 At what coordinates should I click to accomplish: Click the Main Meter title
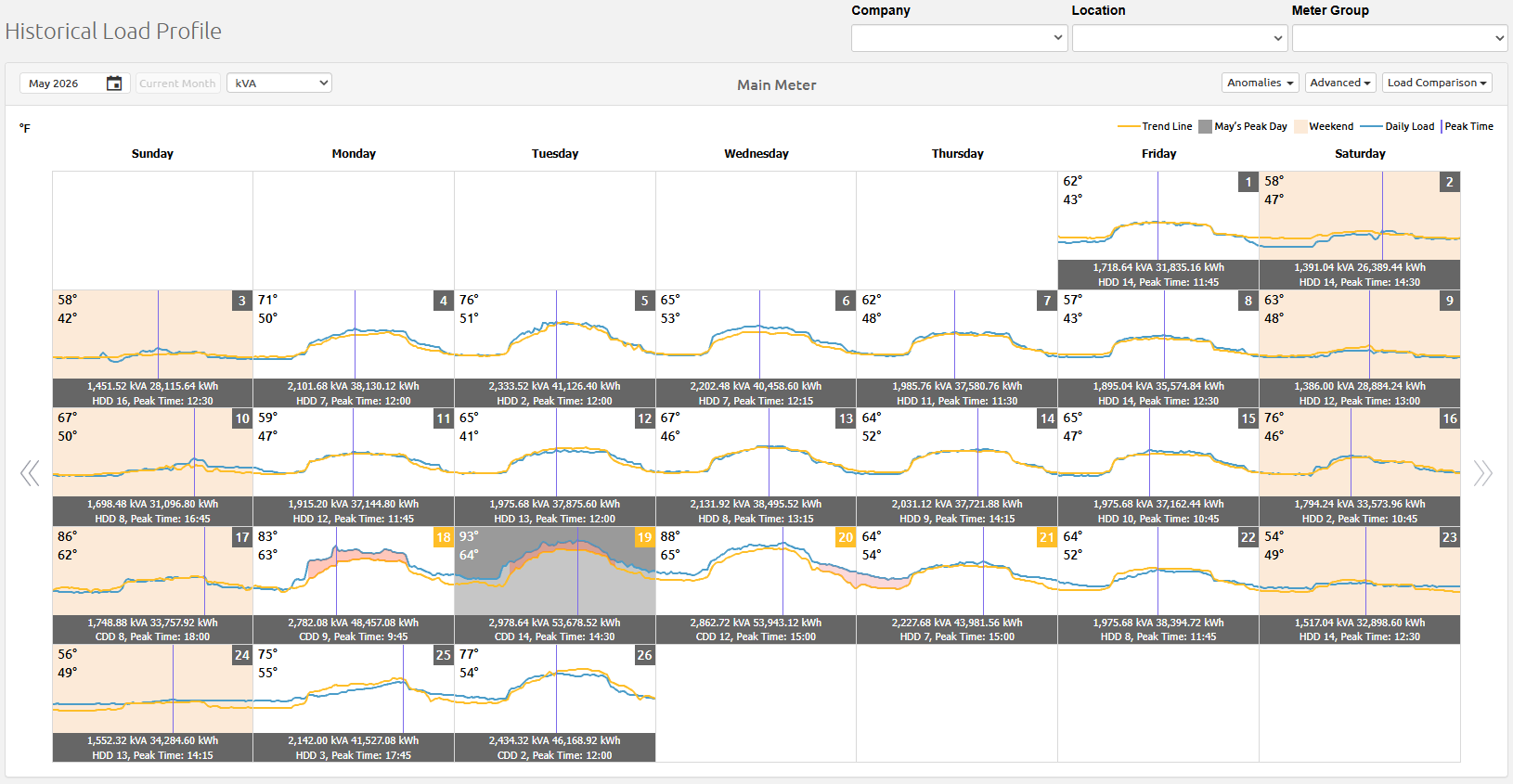click(777, 84)
